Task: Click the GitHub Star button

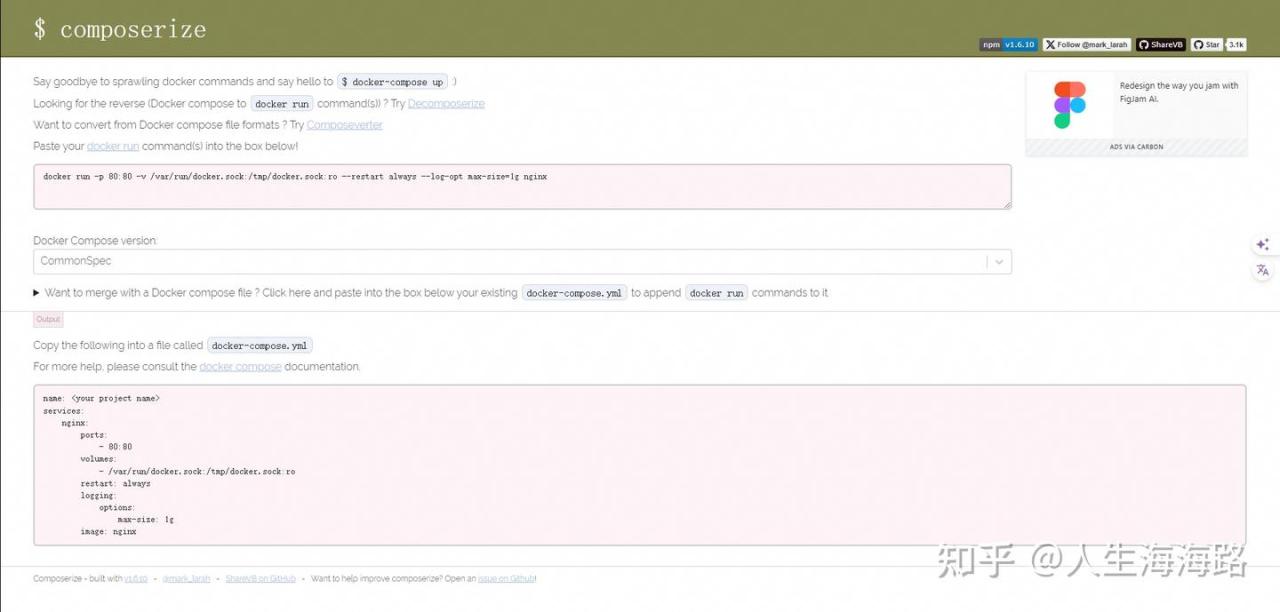Action: [1206, 45]
